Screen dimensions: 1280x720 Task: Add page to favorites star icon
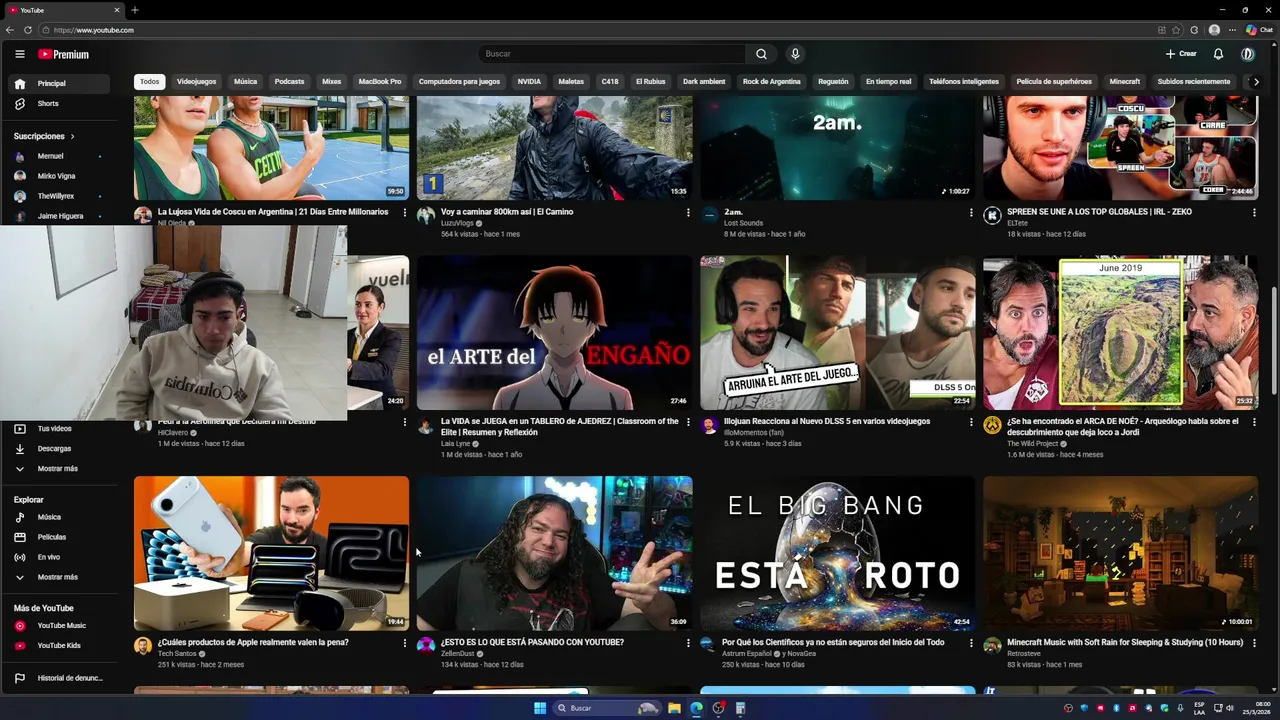pyautogui.click(x=1176, y=30)
